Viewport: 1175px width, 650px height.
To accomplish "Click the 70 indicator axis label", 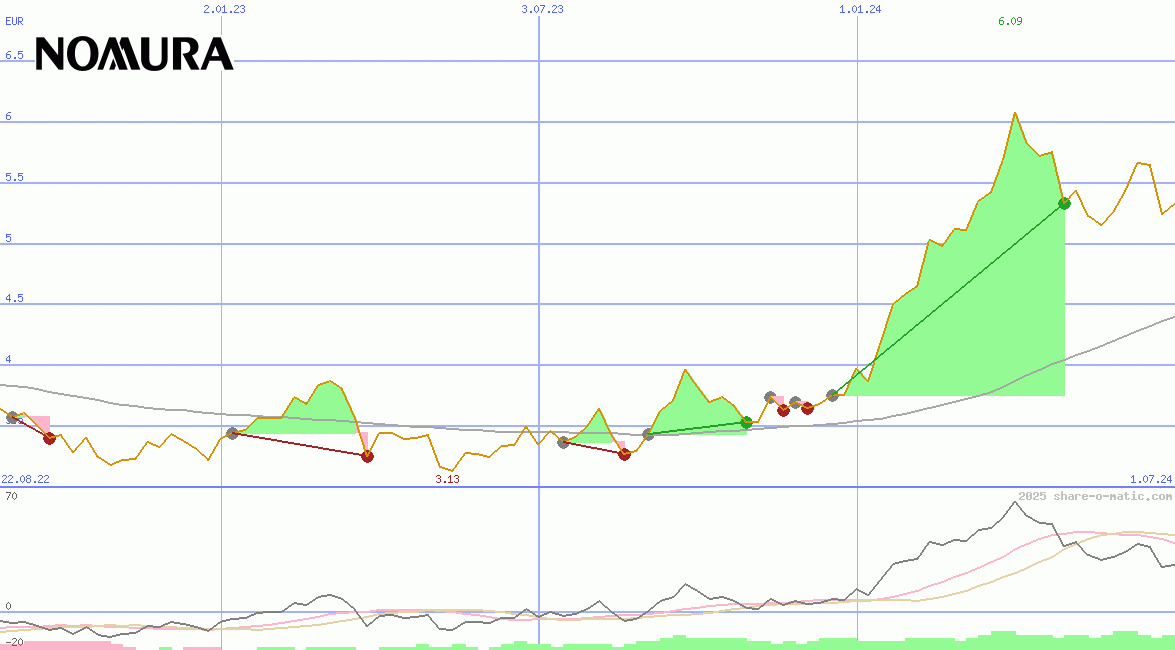I will (11, 496).
